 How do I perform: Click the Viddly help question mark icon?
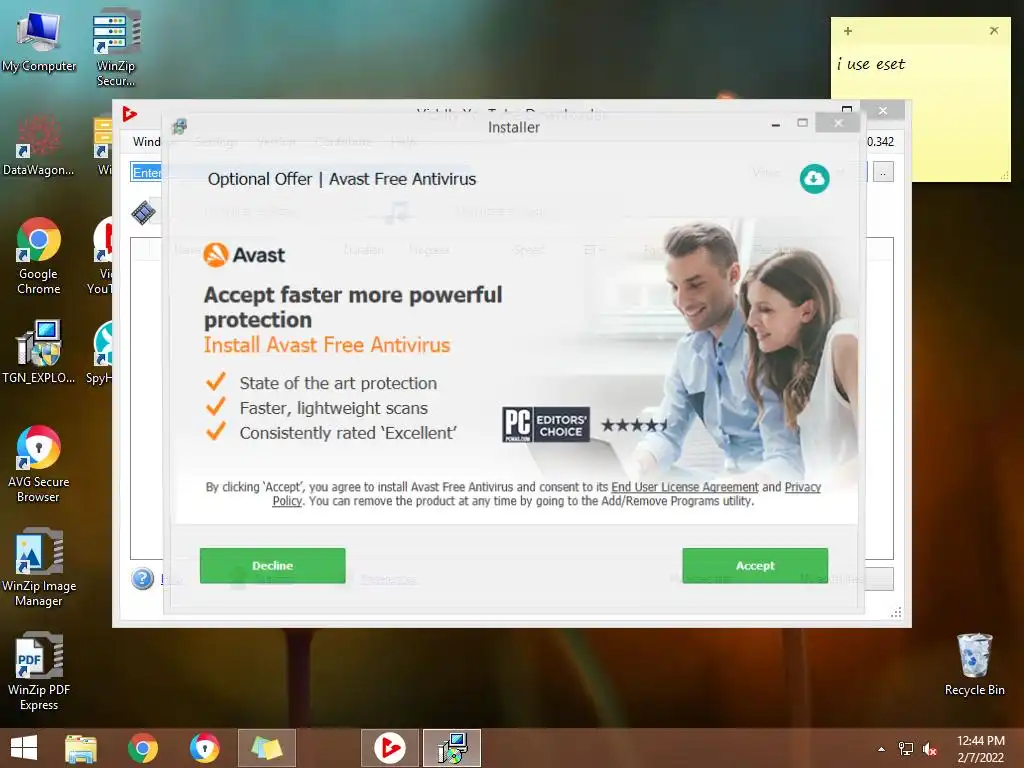tap(142, 579)
